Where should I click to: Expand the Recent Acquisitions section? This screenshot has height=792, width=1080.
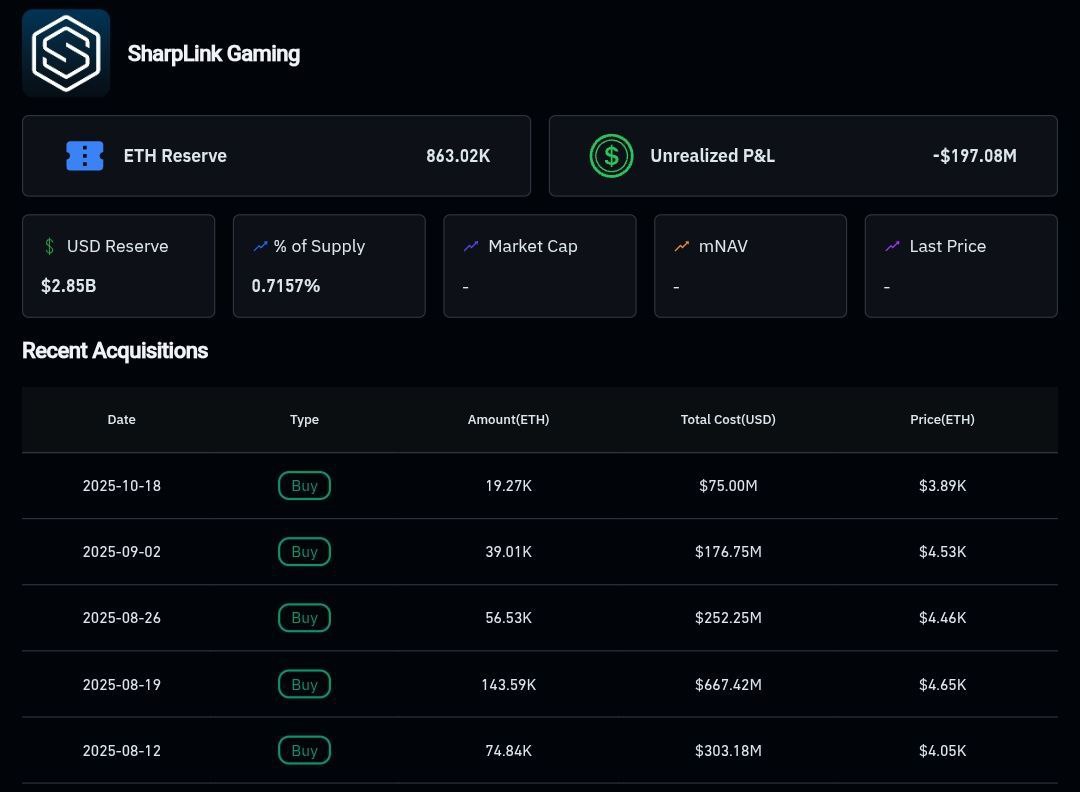[x=115, y=351]
